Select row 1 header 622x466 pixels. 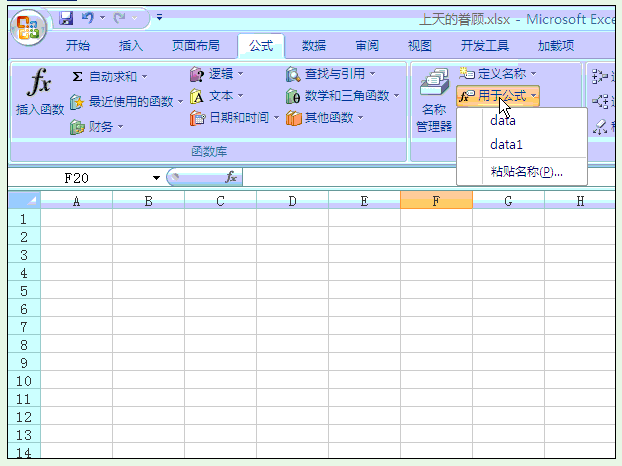[24, 219]
